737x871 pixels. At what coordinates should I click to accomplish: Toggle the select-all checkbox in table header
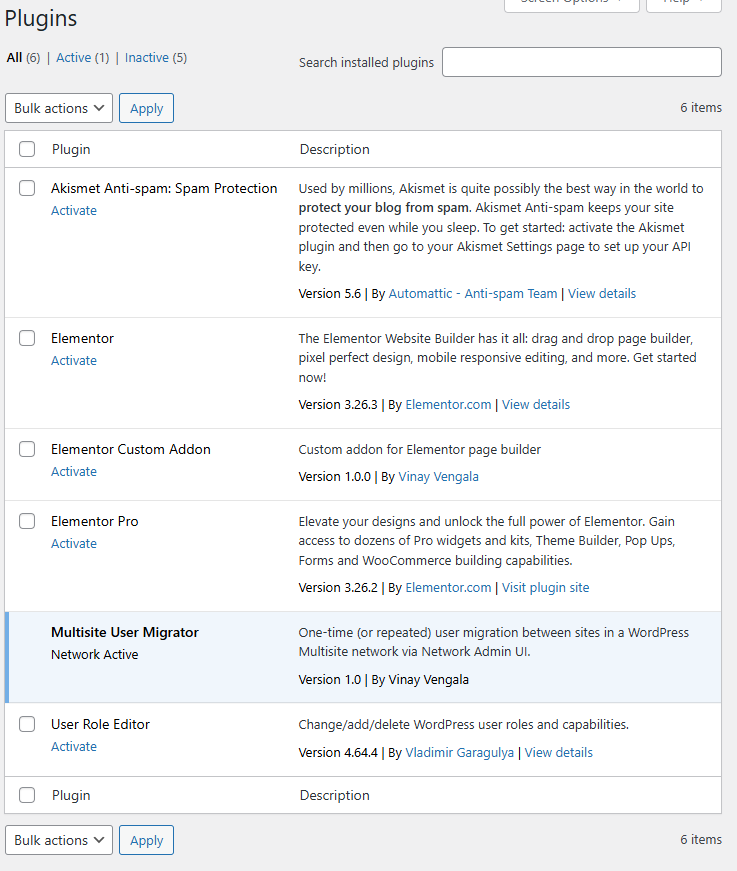27,150
